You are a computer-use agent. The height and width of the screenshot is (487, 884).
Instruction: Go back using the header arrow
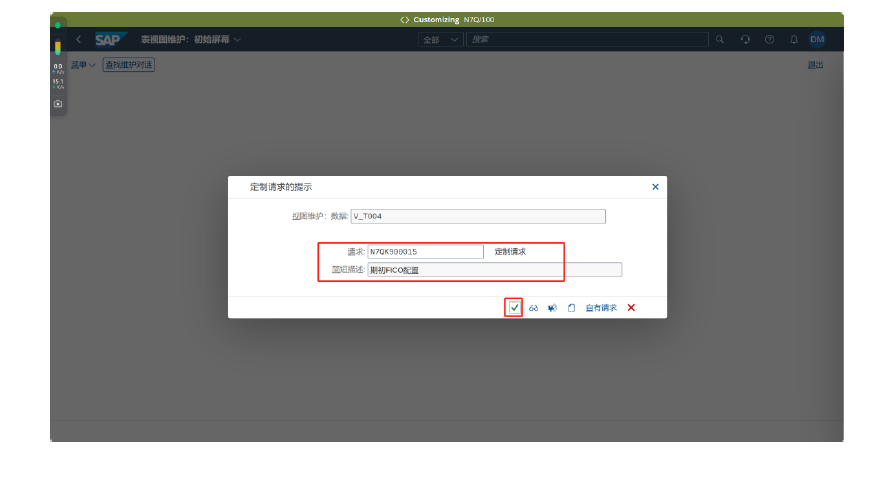pos(79,39)
